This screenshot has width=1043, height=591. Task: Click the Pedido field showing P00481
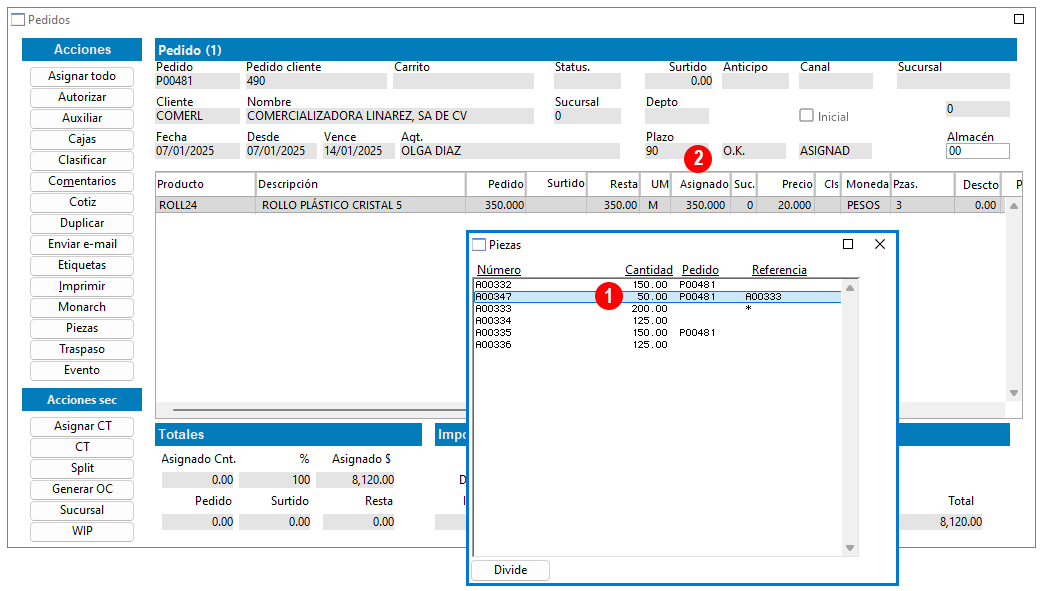[x=197, y=81]
